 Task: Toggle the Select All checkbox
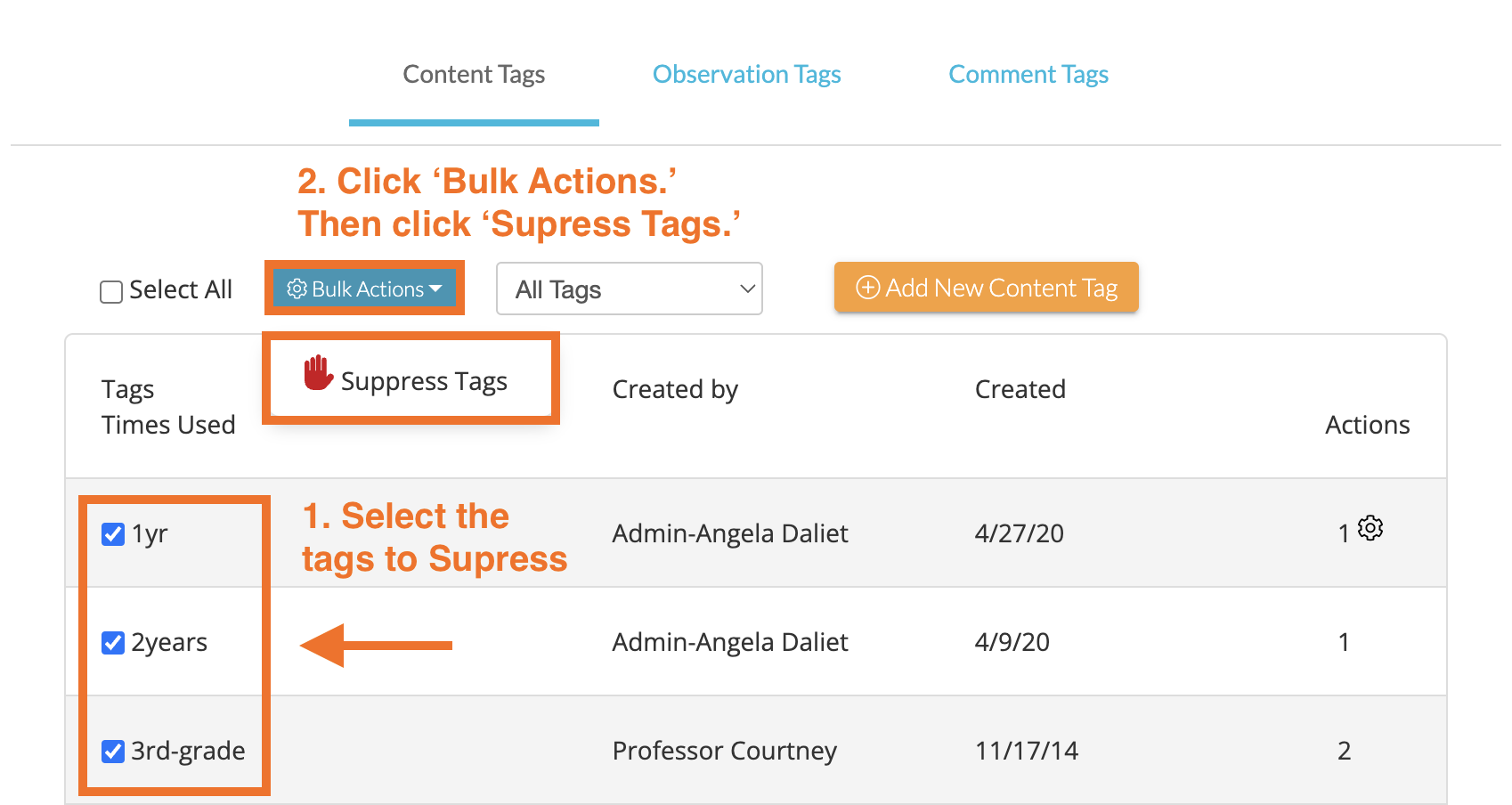point(111,292)
